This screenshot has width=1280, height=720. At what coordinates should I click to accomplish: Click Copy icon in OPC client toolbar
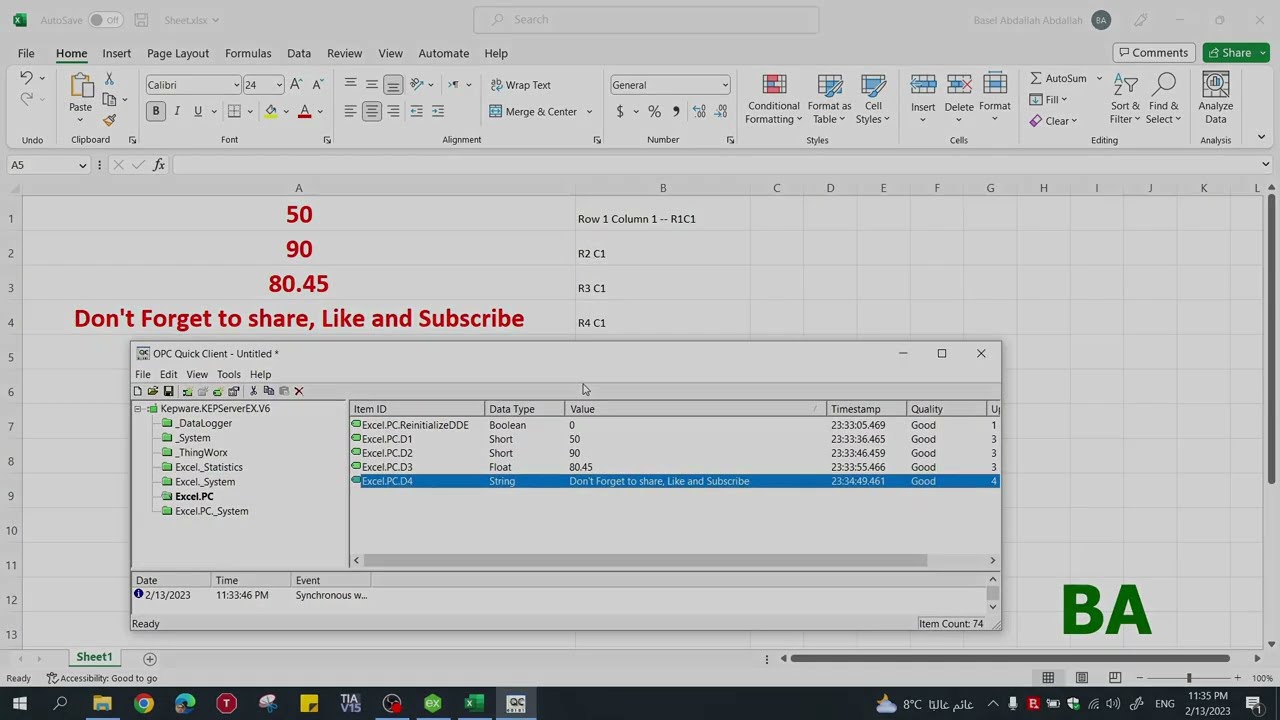click(x=268, y=391)
